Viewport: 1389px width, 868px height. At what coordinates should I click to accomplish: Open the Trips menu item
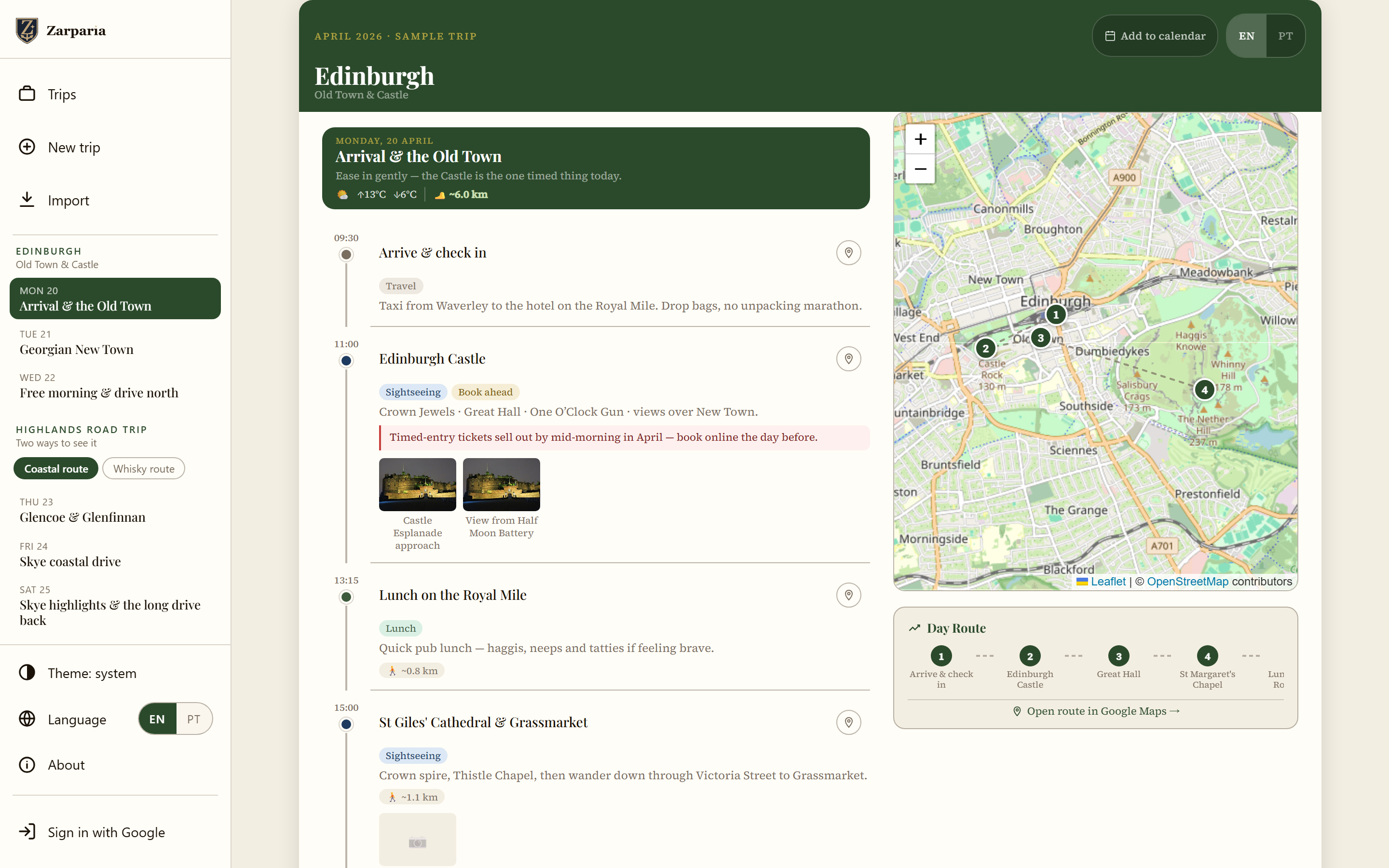point(115,94)
